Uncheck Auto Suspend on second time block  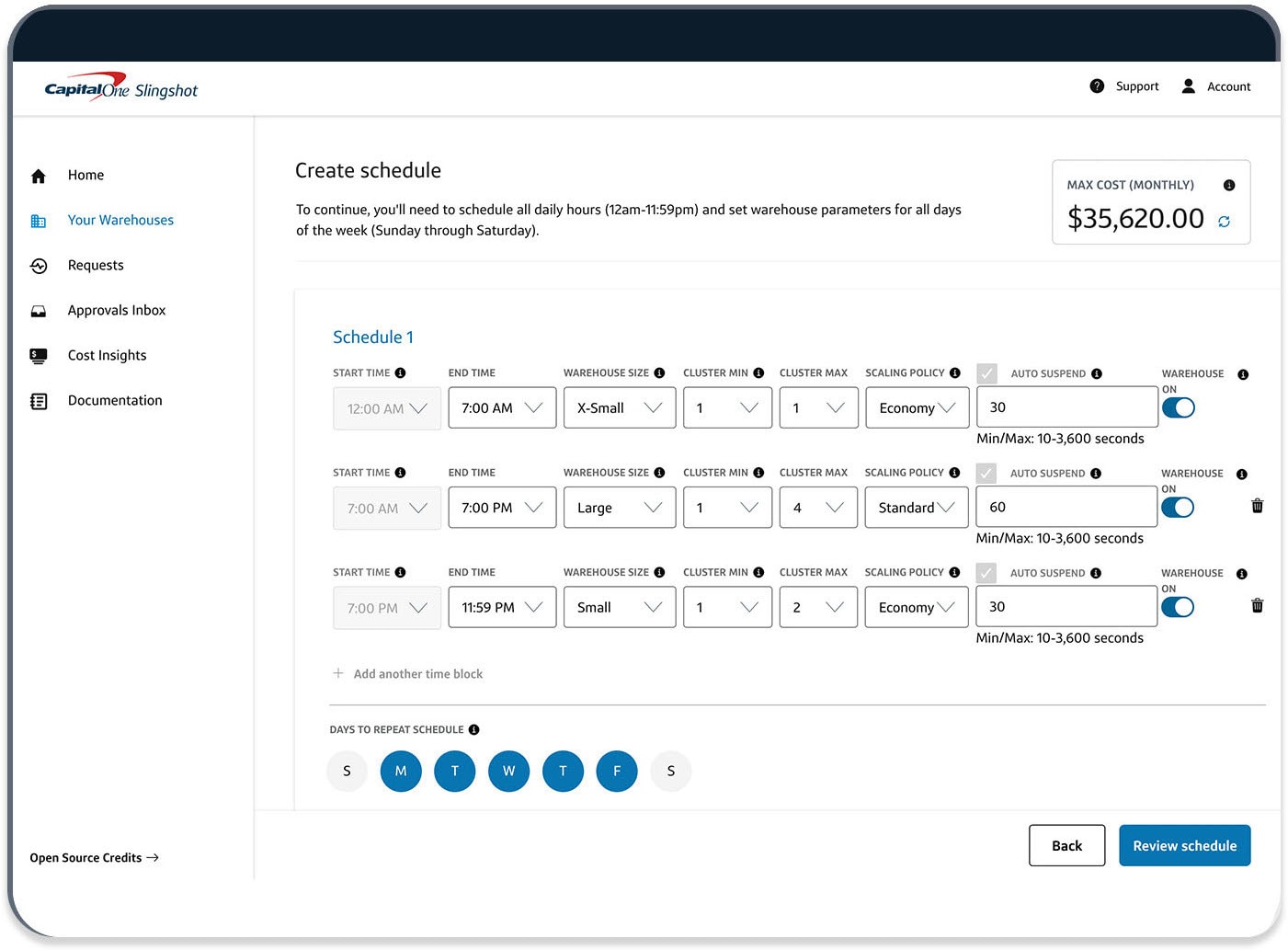986,473
